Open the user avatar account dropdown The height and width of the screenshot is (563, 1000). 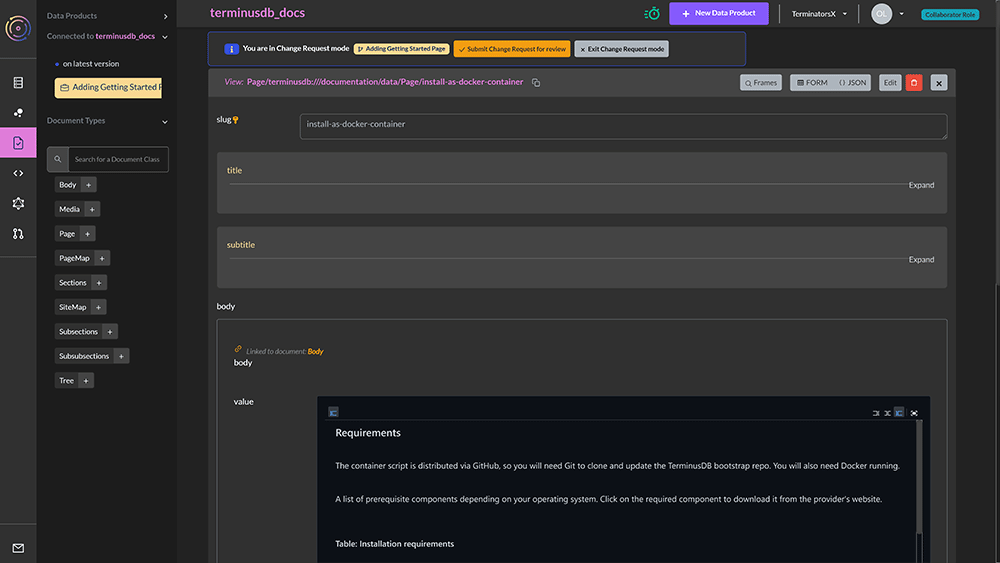(888, 14)
